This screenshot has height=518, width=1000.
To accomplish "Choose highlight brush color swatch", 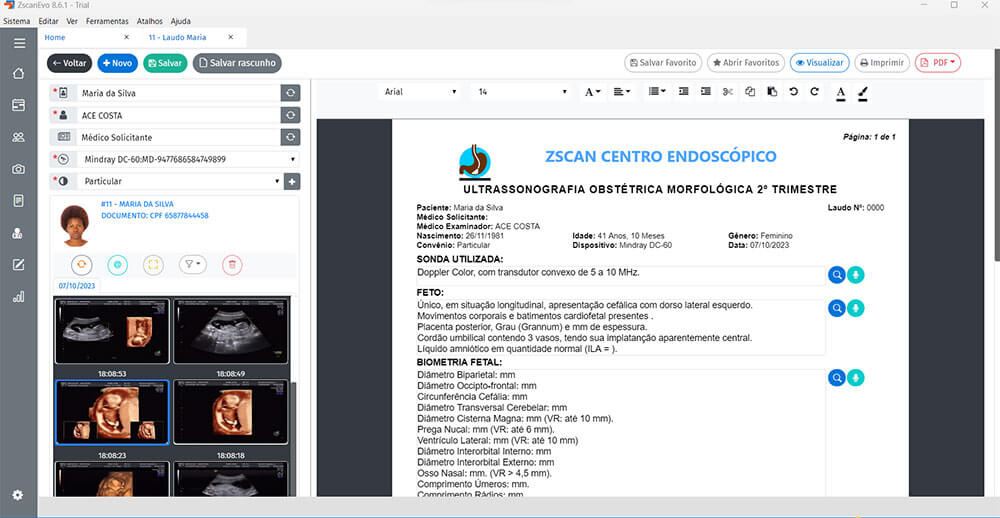I will 862,93.
